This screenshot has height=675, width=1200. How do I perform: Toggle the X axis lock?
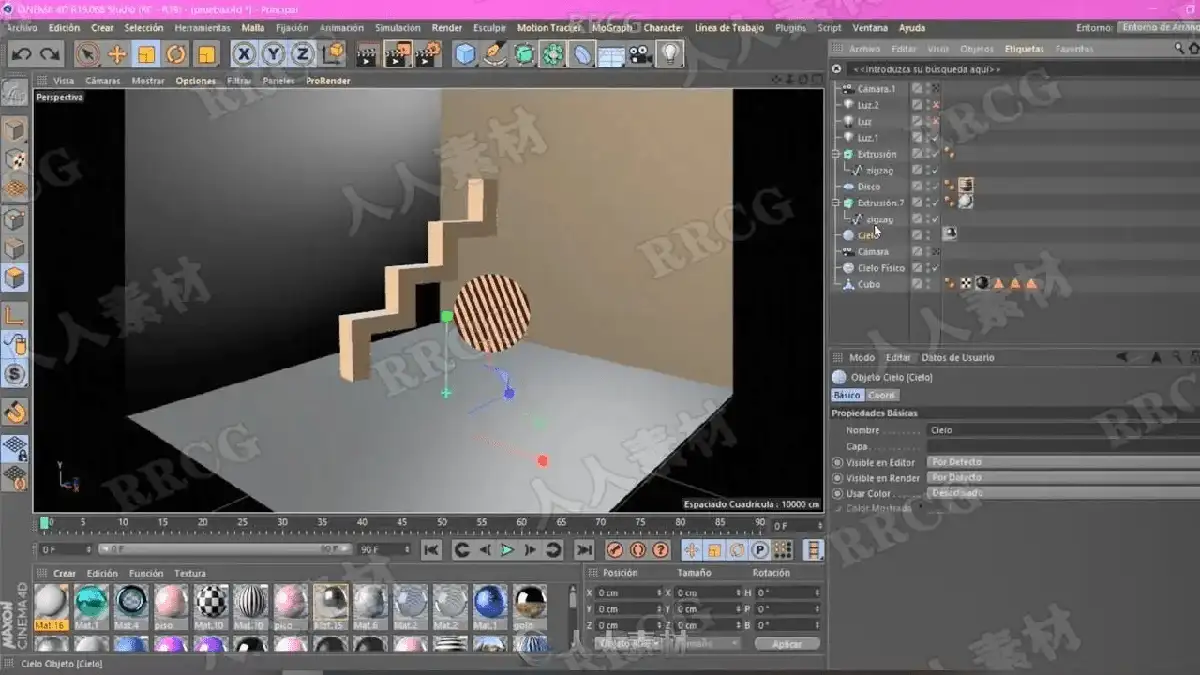coord(244,54)
